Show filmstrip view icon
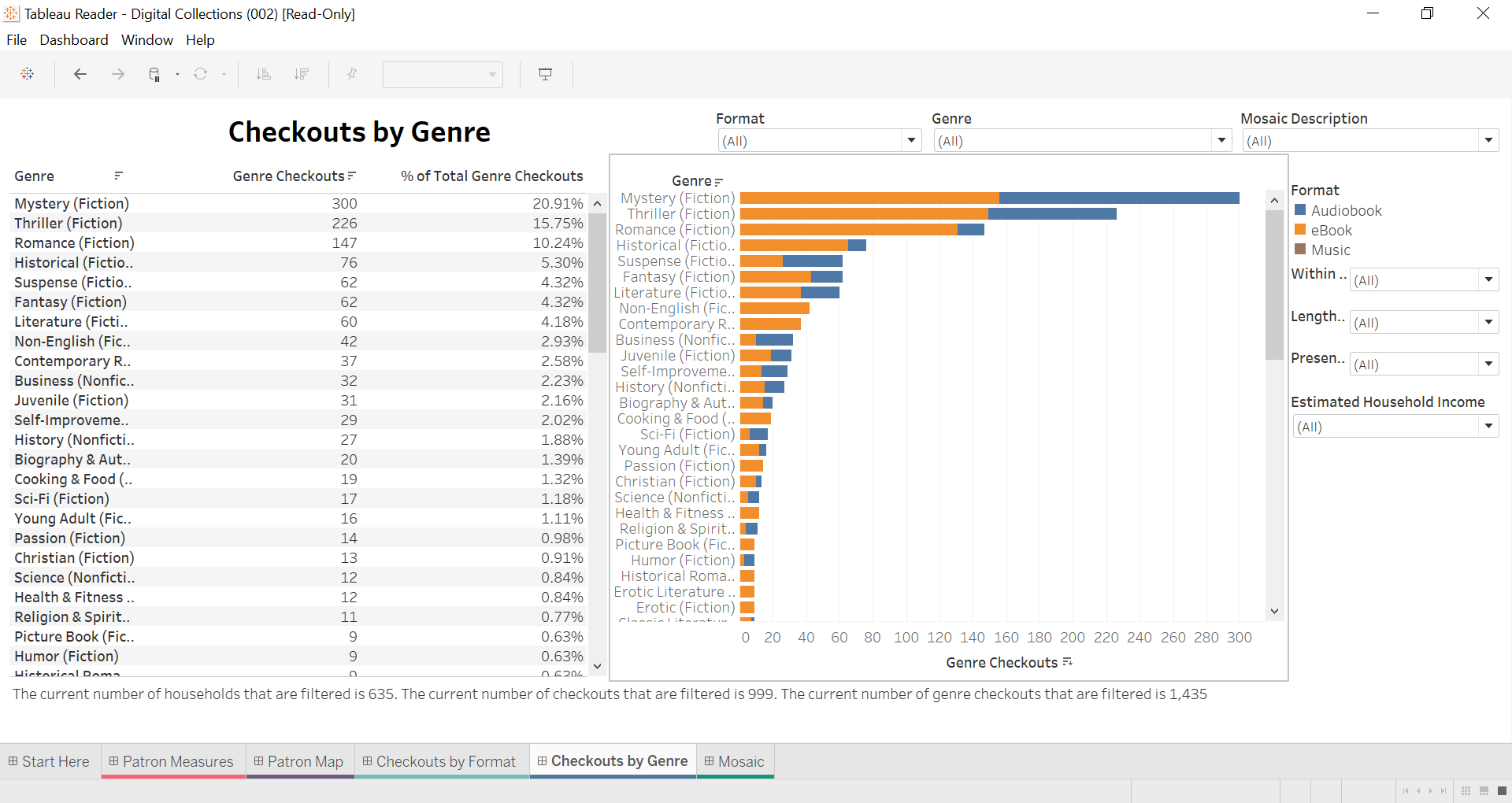This screenshot has height=803, width=1512. (1484, 790)
